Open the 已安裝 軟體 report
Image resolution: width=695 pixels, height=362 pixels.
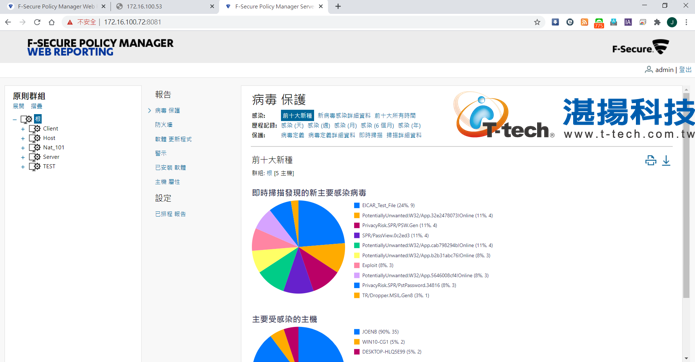click(170, 167)
